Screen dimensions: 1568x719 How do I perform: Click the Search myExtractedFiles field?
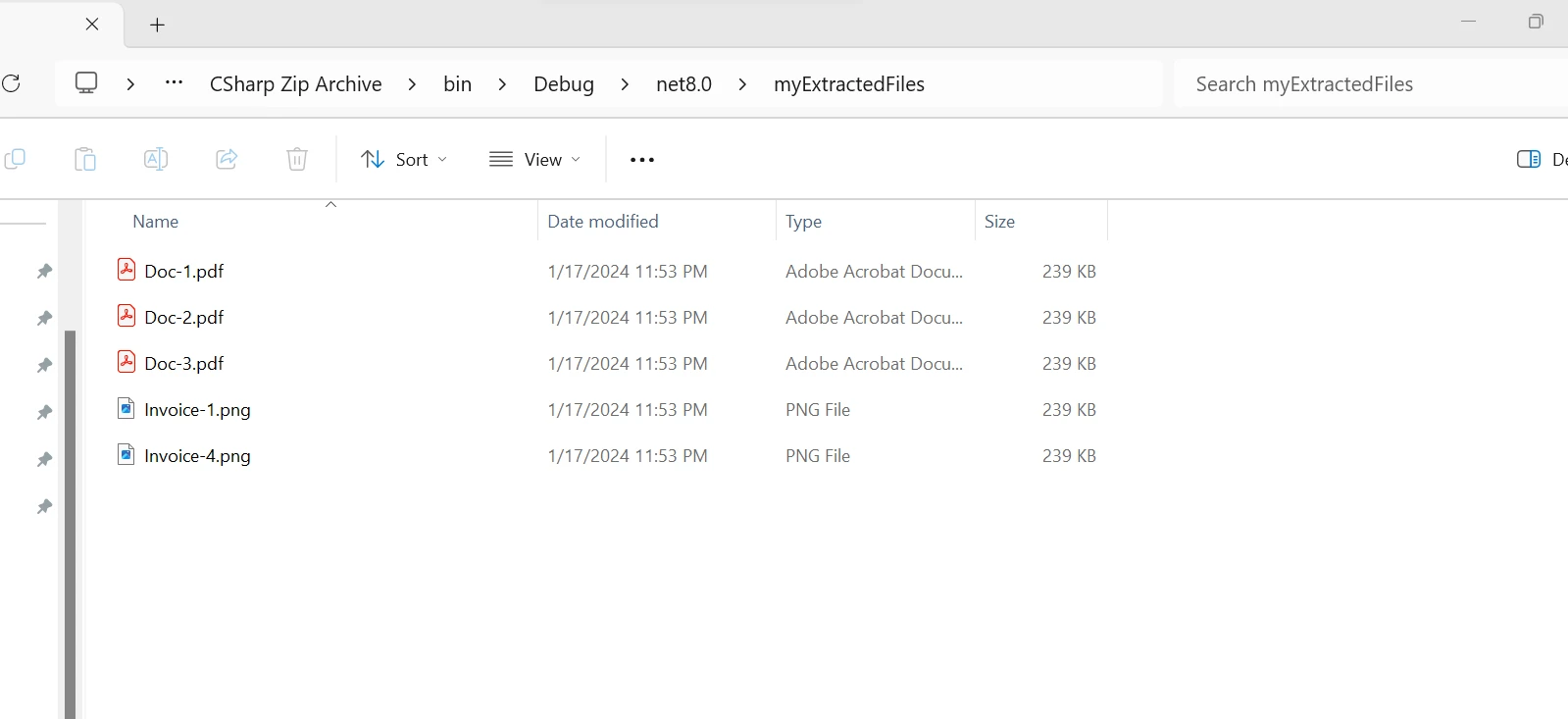click(x=1363, y=84)
